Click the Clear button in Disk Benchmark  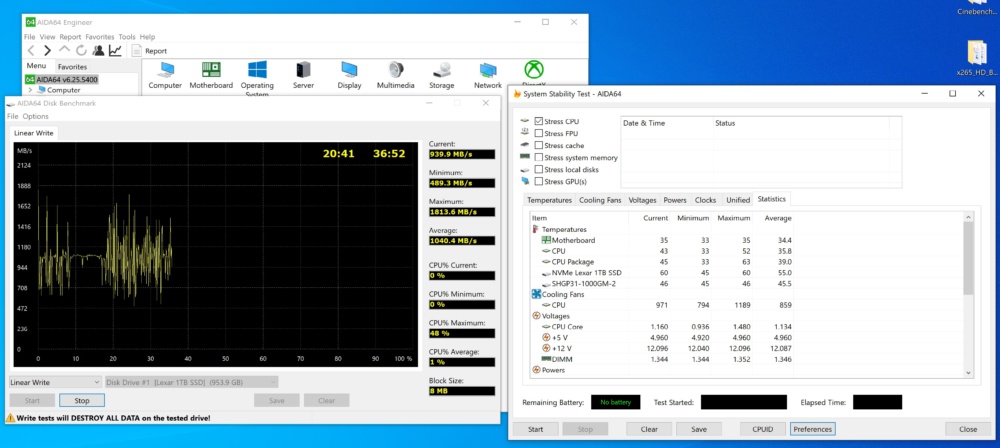point(327,401)
